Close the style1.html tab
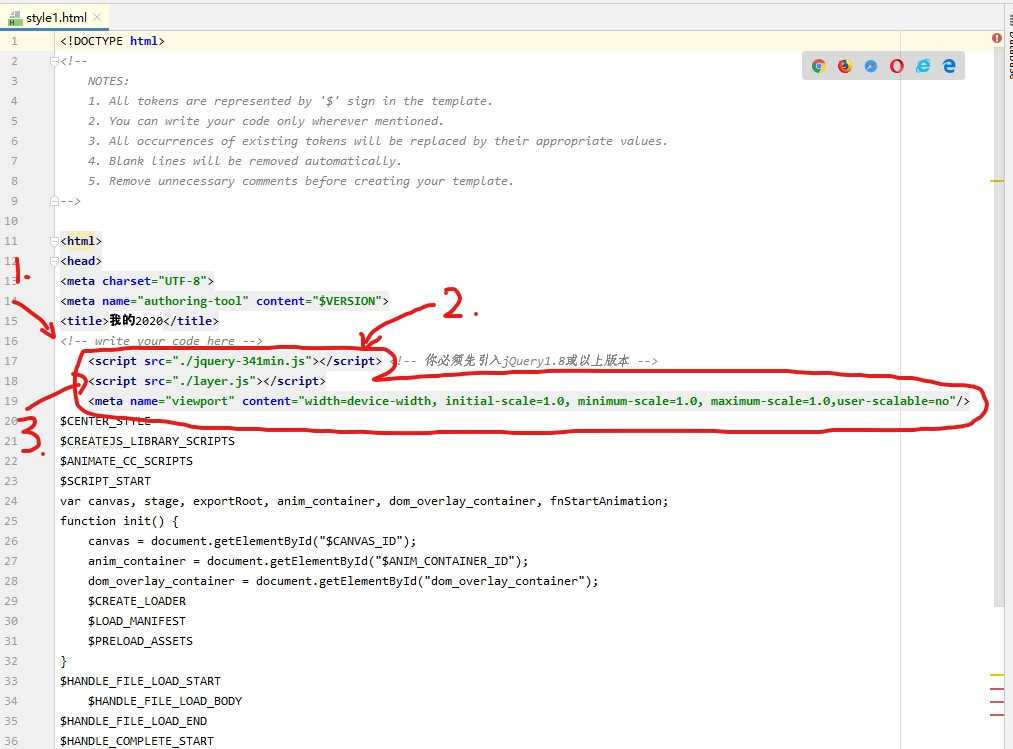1013x749 pixels. (x=97, y=17)
